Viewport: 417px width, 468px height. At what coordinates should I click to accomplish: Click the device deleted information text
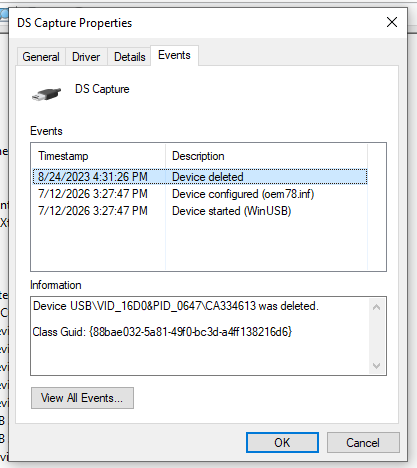(176, 306)
